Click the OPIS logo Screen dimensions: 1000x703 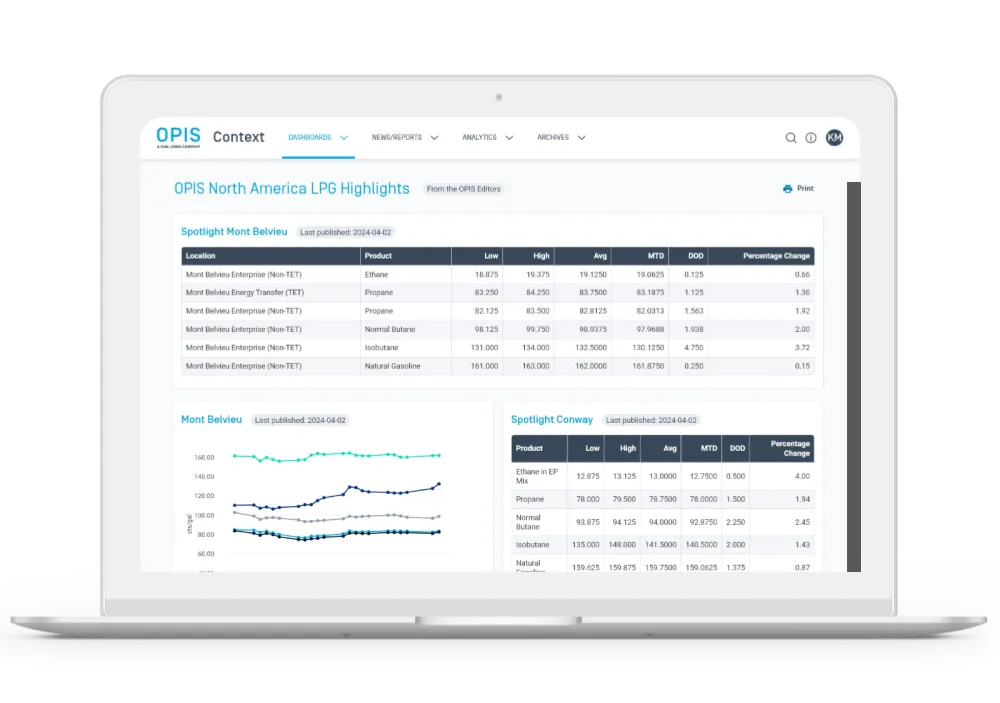tap(178, 137)
